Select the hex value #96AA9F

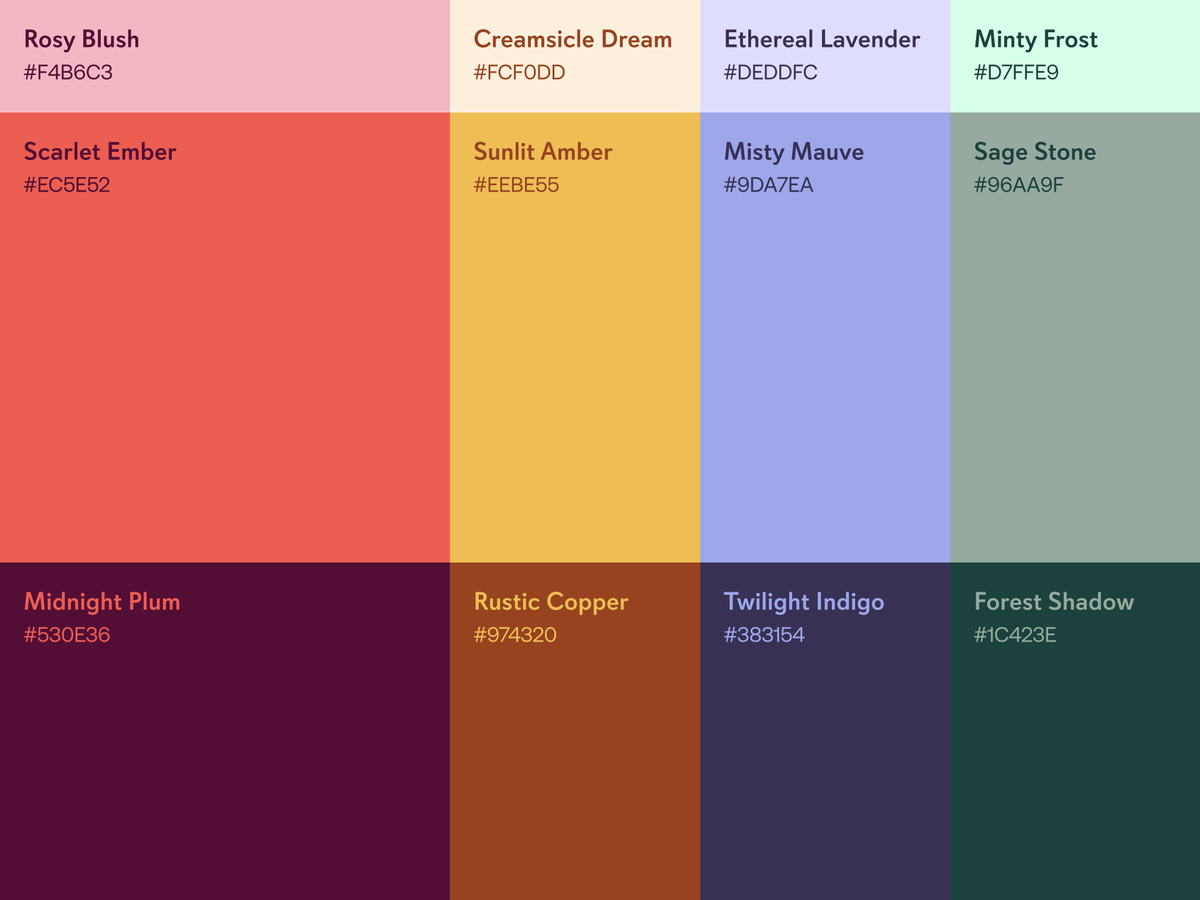pyautogui.click(x=1019, y=184)
